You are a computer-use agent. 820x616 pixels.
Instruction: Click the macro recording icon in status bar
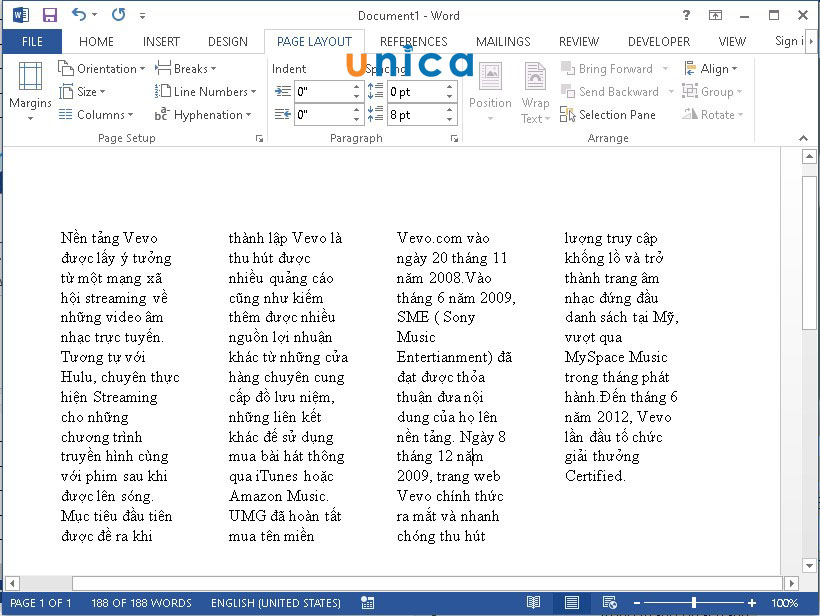(x=368, y=603)
